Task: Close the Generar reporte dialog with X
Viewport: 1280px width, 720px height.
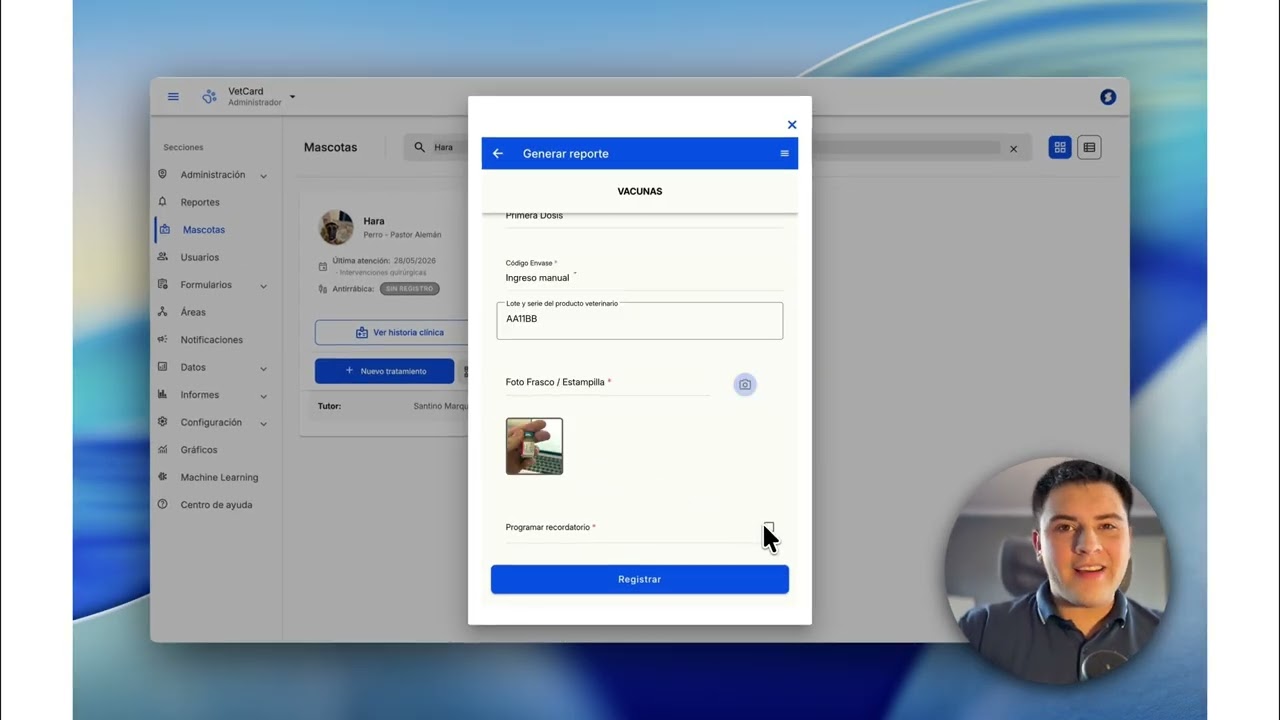Action: point(792,125)
